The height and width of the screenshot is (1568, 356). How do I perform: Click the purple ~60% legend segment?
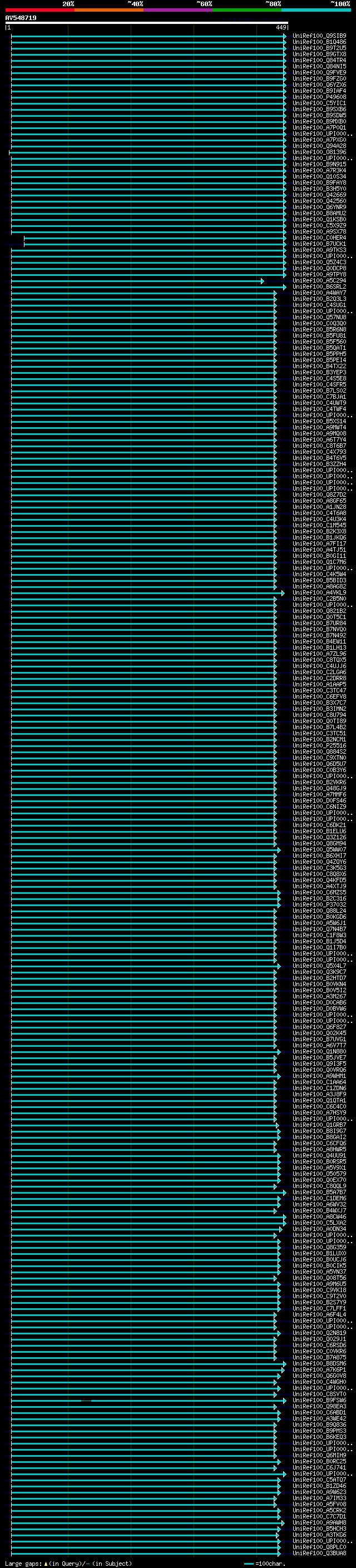click(x=179, y=11)
